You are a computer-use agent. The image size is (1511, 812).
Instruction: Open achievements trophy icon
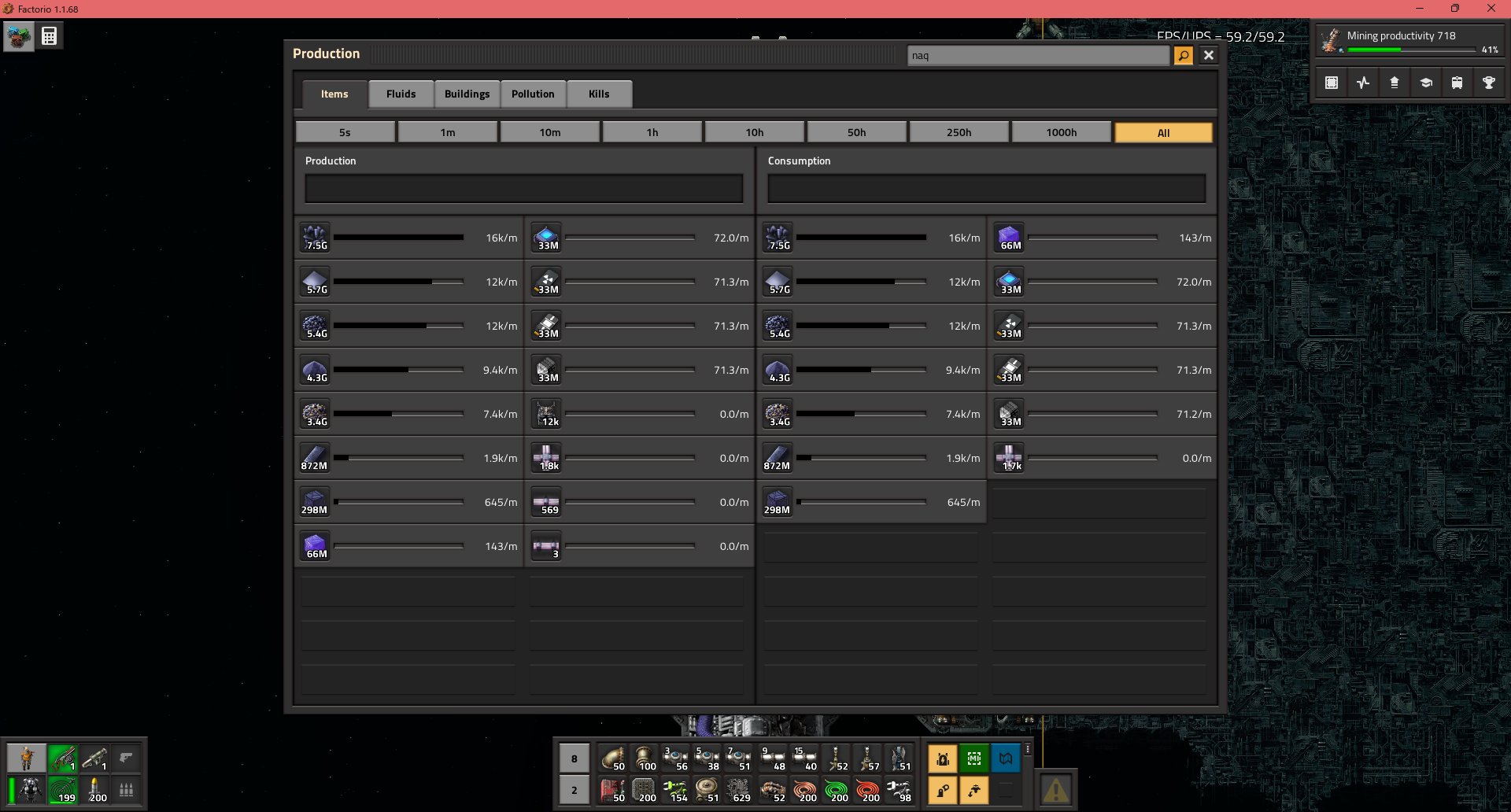(1489, 83)
